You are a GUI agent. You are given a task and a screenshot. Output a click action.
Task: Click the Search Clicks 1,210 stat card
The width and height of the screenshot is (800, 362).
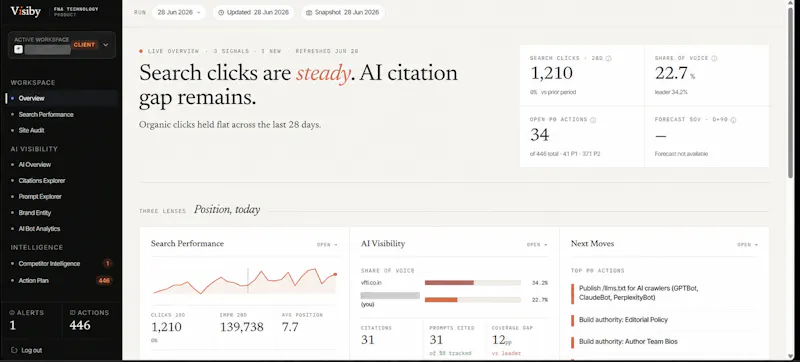coord(582,75)
